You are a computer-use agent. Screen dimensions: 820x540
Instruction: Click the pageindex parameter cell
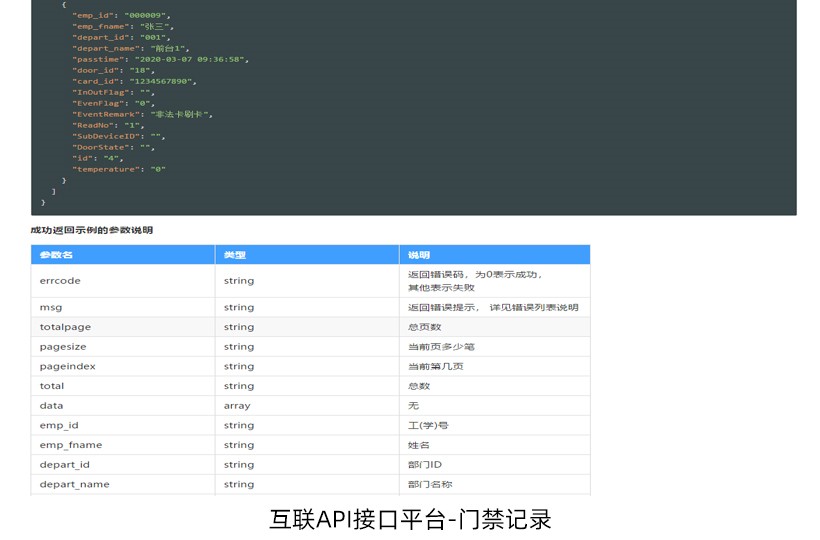tap(67, 366)
